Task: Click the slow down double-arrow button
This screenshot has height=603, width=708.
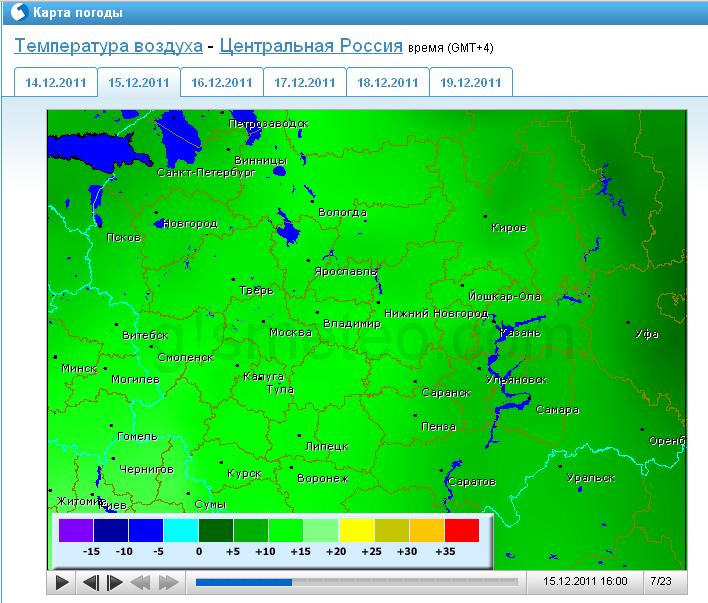Action: (x=141, y=582)
